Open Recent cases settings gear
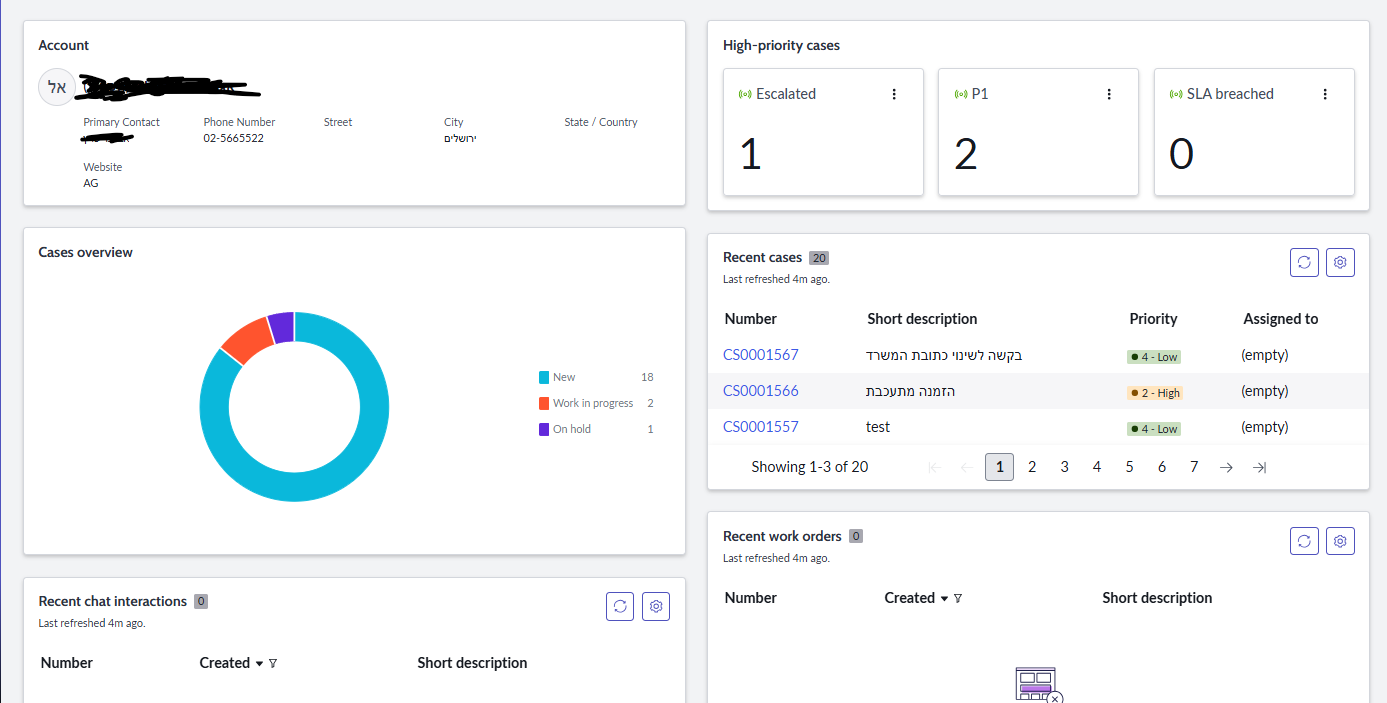Viewport: 1387px width, 703px height. click(1340, 263)
